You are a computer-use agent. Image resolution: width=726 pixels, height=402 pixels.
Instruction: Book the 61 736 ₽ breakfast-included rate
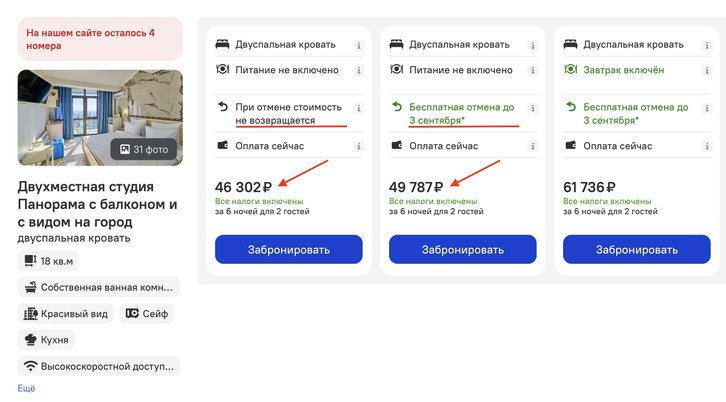[636, 249]
